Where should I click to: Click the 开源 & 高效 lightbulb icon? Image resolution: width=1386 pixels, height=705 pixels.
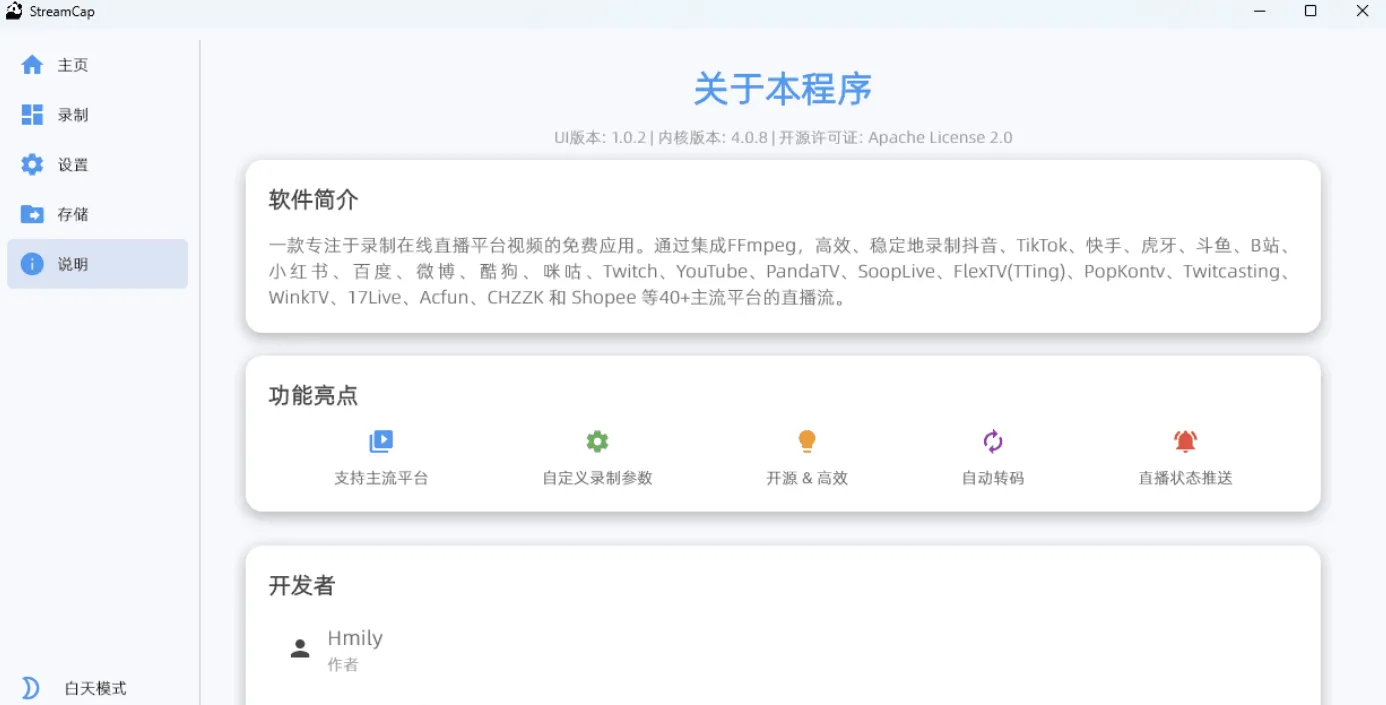(x=807, y=440)
